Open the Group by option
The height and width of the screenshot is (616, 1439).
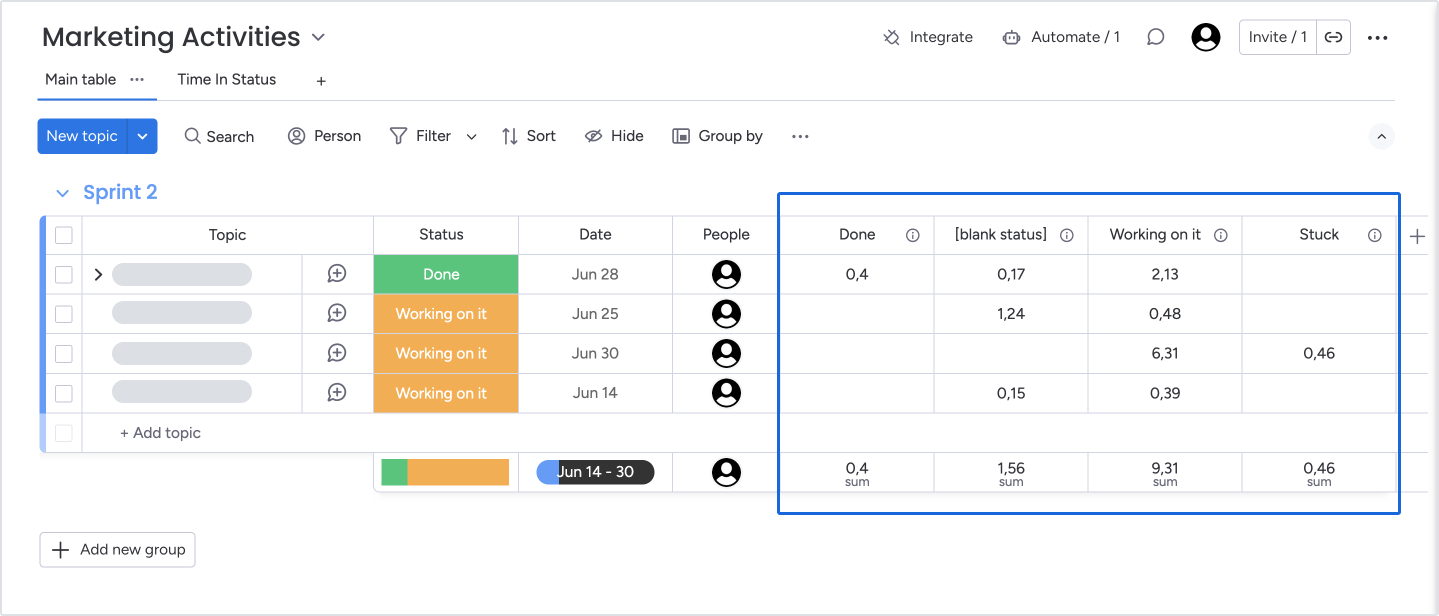click(718, 136)
